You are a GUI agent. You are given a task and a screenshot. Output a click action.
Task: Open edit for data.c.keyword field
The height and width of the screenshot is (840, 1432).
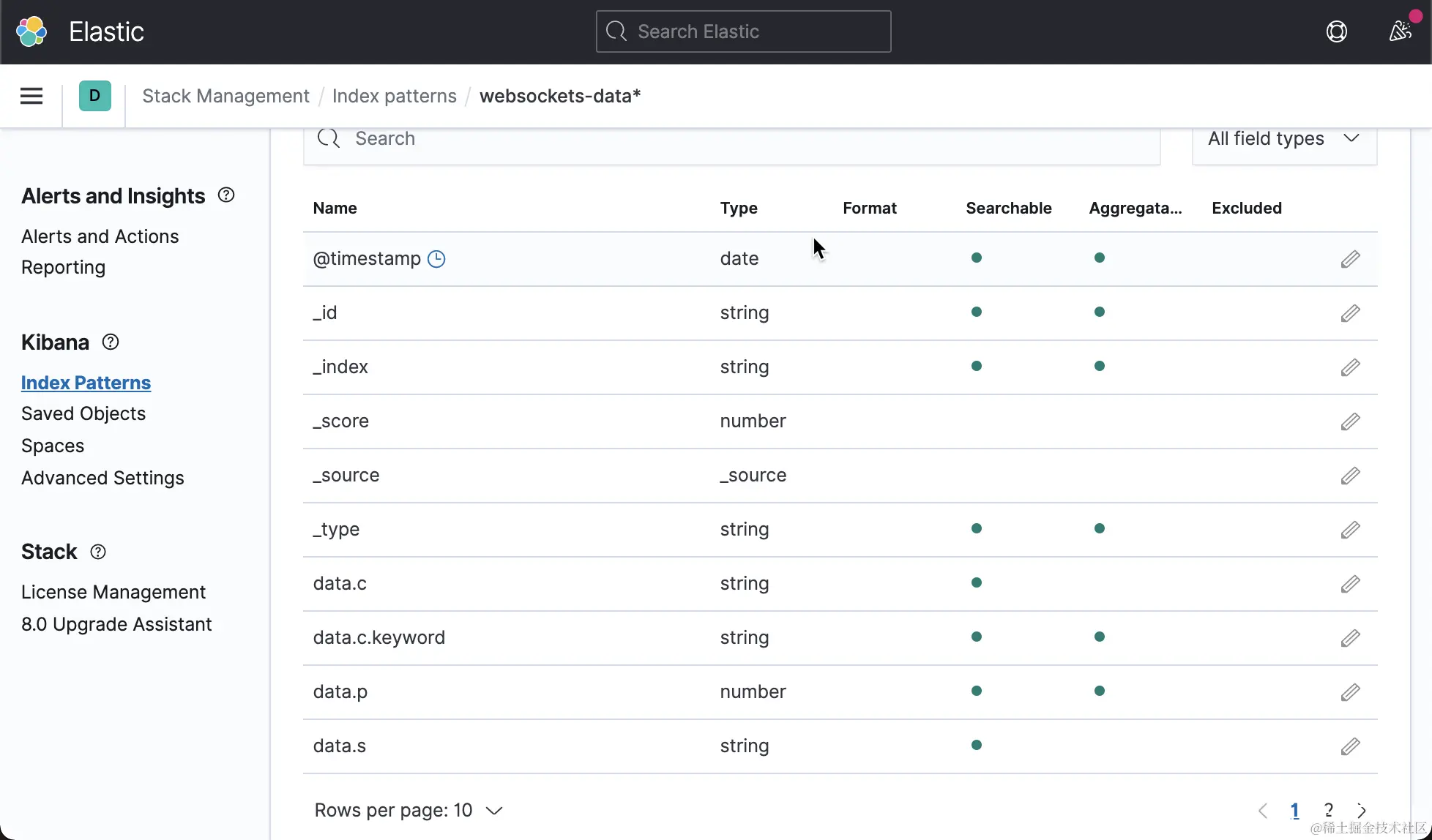(x=1350, y=638)
